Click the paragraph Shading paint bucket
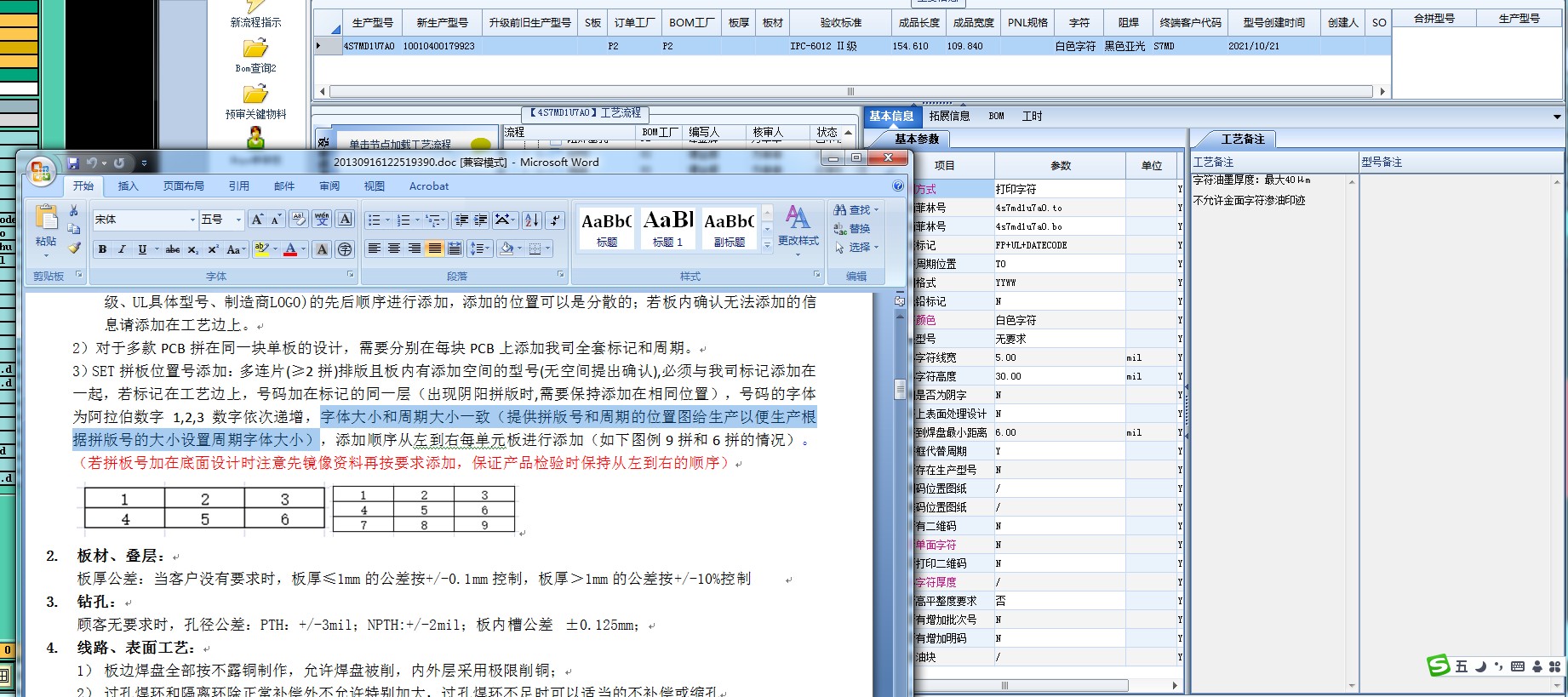The width and height of the screenshot is (1568, 697). point(506,249)
